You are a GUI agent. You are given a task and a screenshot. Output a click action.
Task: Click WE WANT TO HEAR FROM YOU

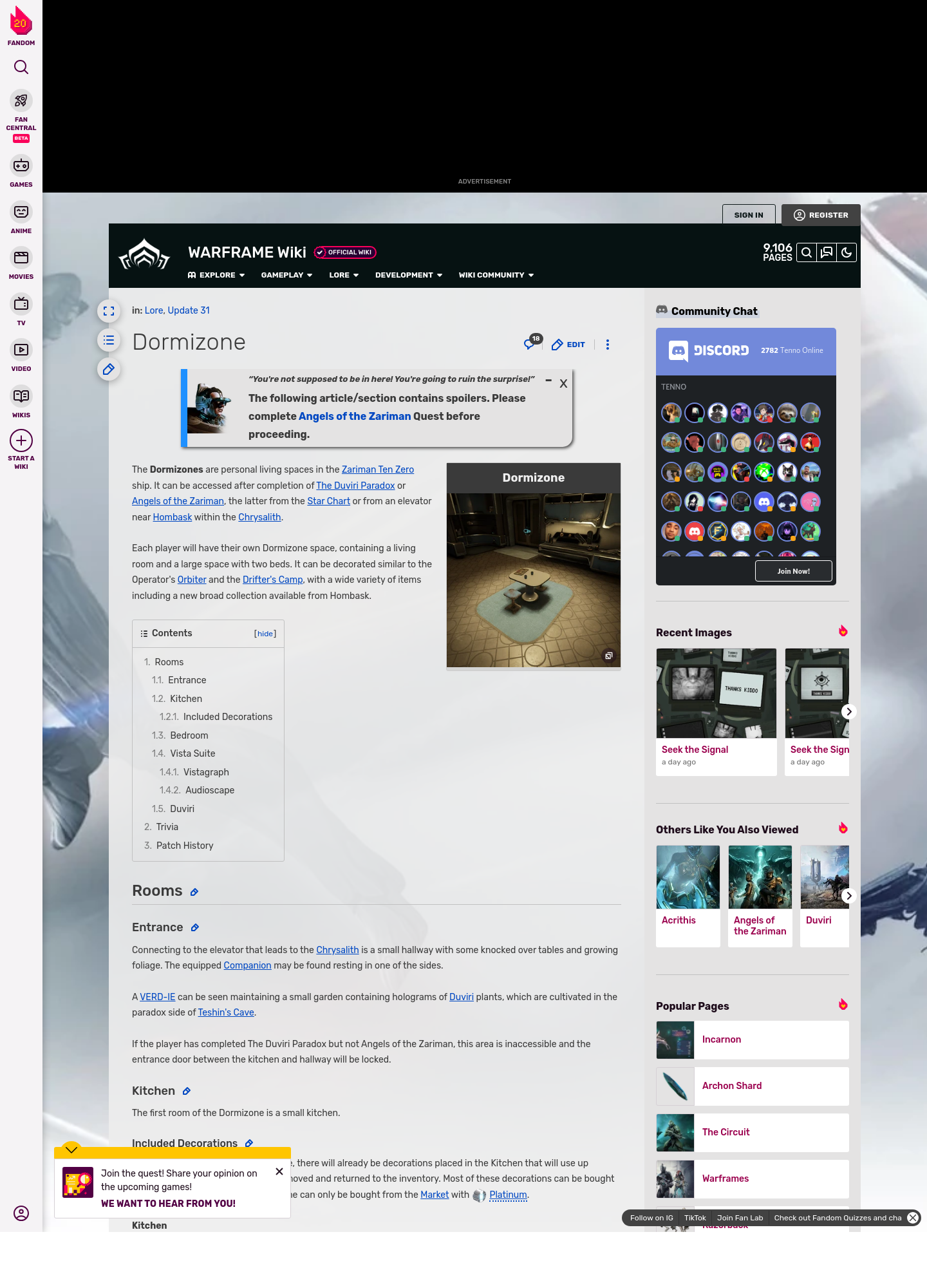pyautogui.click(x=168, y=1204)
